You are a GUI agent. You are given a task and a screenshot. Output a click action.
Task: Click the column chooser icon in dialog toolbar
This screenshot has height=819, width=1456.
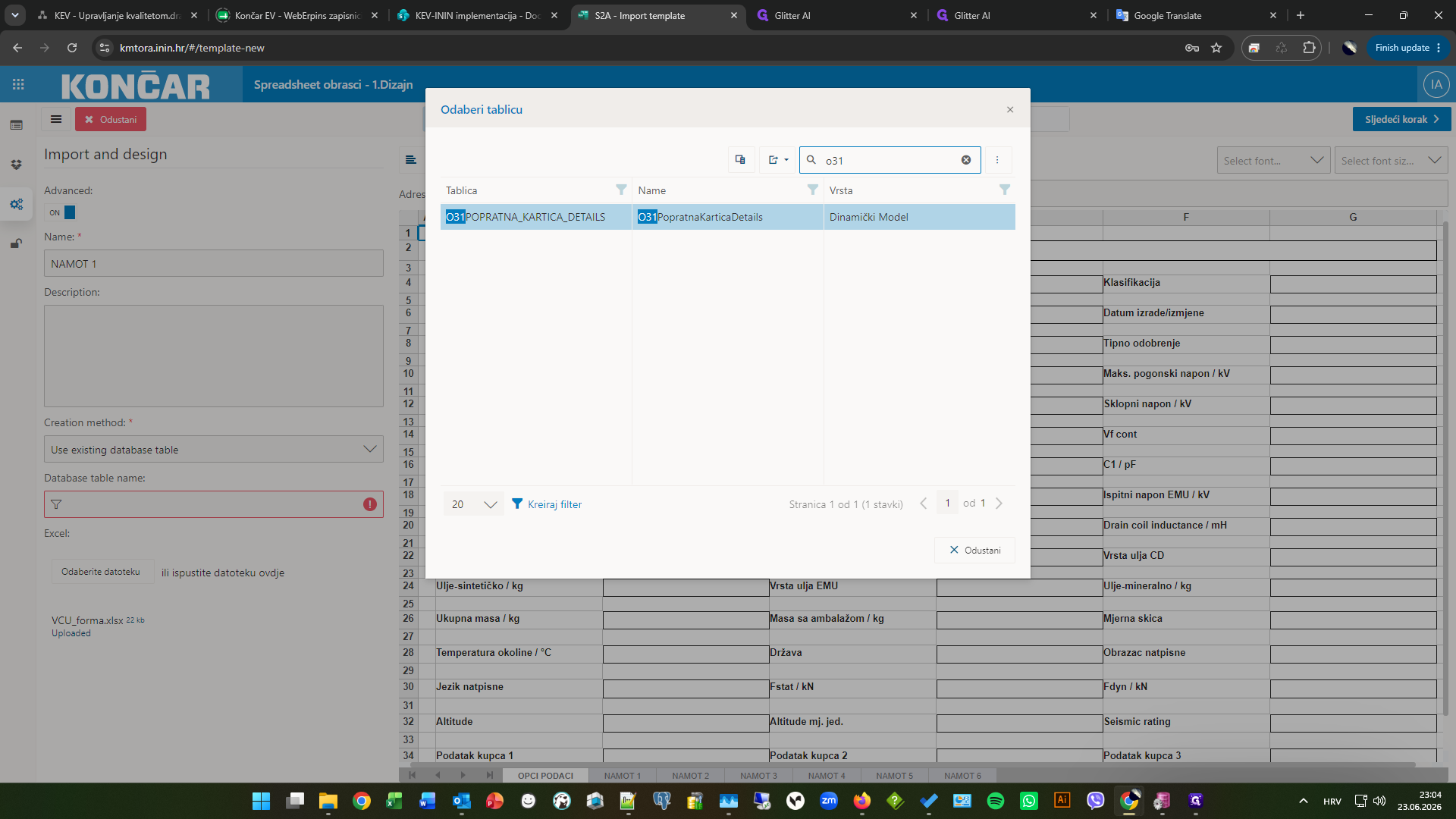click(x=740, y=160)
